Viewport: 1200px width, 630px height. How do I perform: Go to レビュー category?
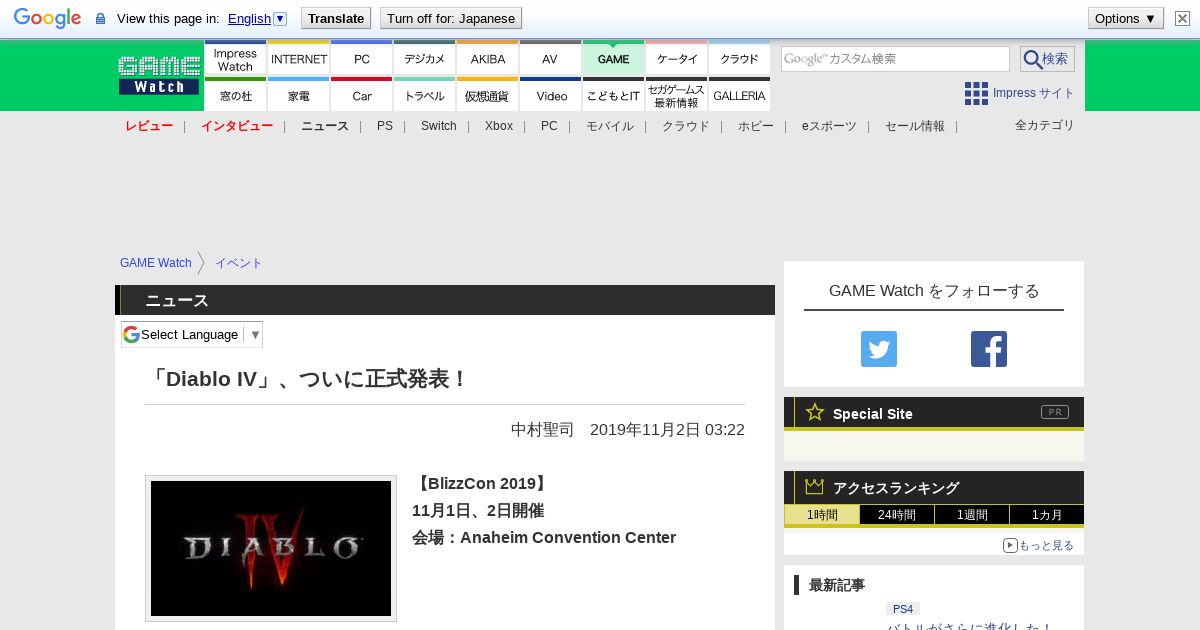click(149, 126)
